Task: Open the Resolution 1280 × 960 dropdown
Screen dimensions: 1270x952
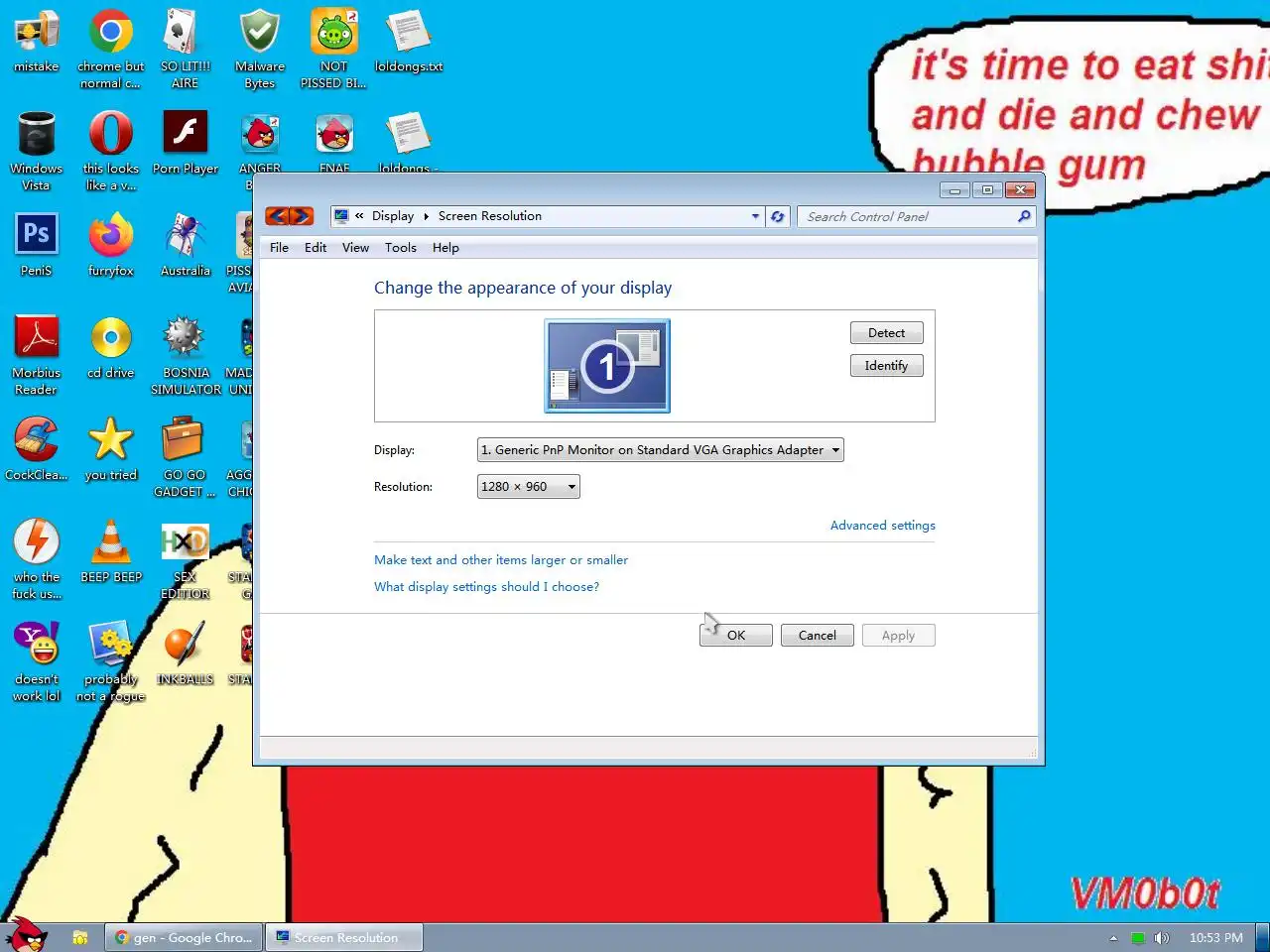Action: click(529, 487)
